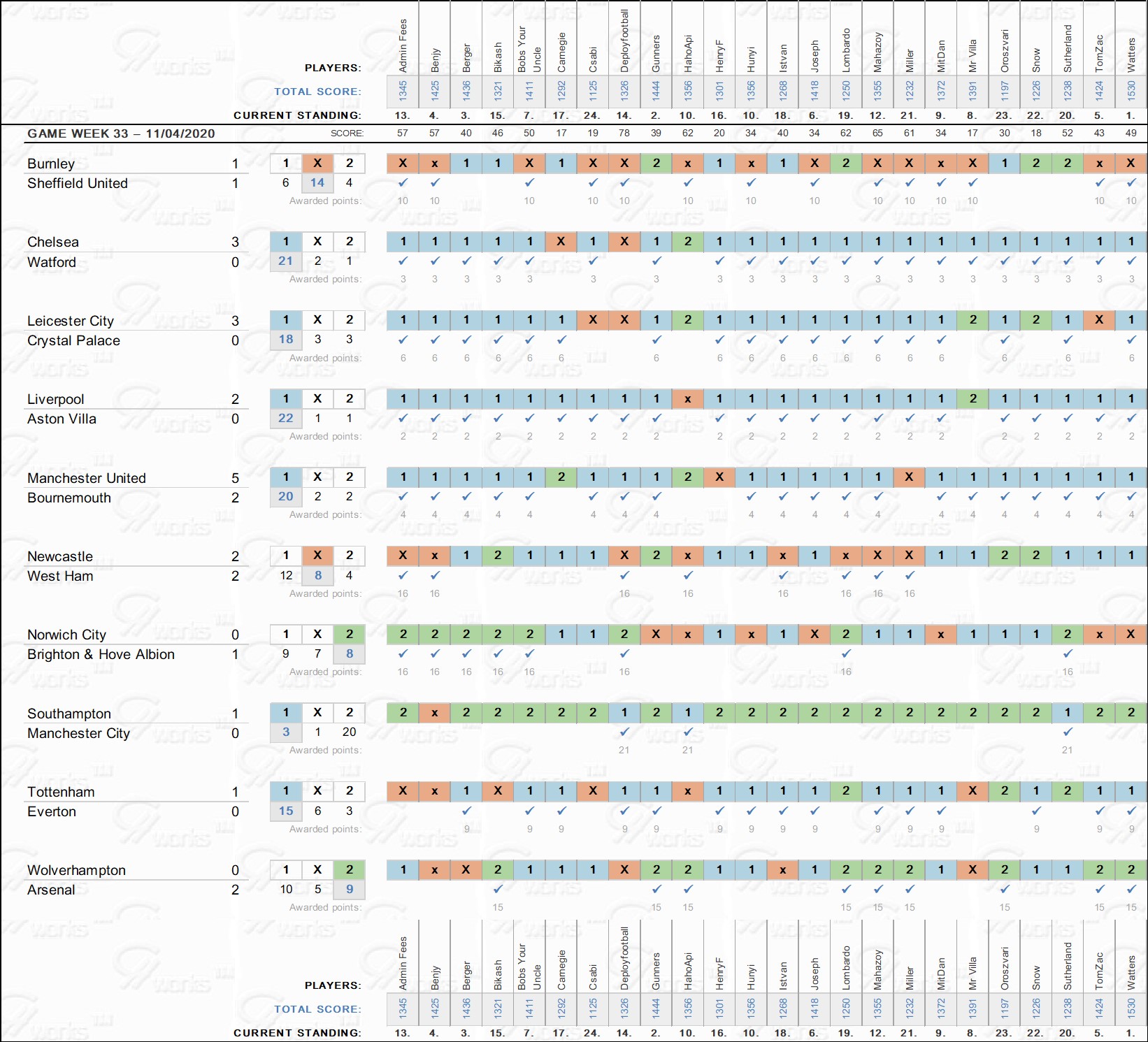Select outcome 2 box for Norwich City match
The image size is (1148, 1042).
pos(349,634)
